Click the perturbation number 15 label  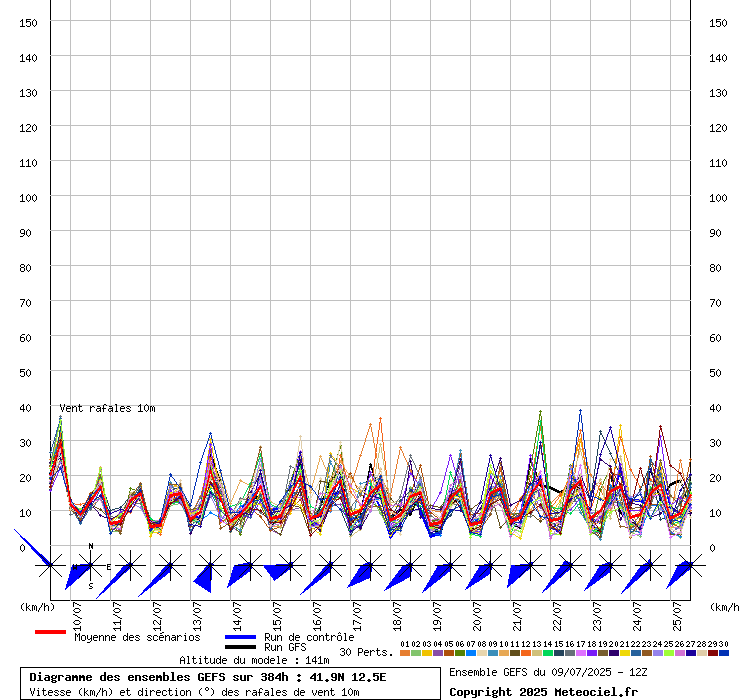pos(559,644)
